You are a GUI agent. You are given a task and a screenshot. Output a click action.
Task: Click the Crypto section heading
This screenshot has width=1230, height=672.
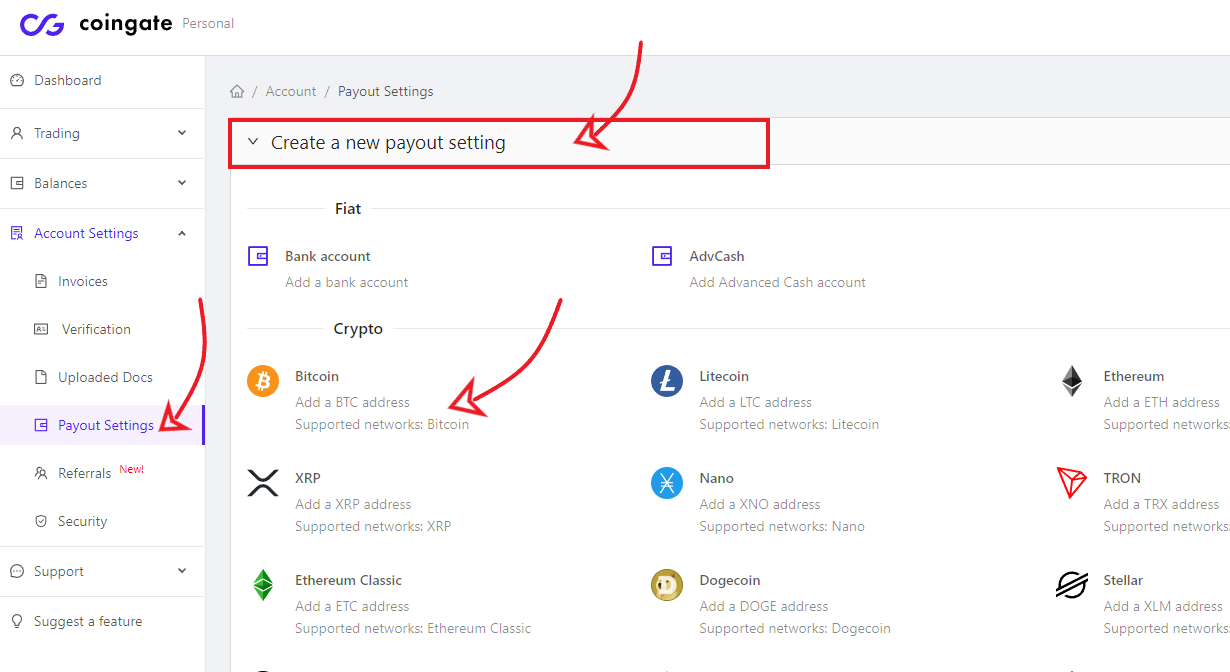coord(358,329)
